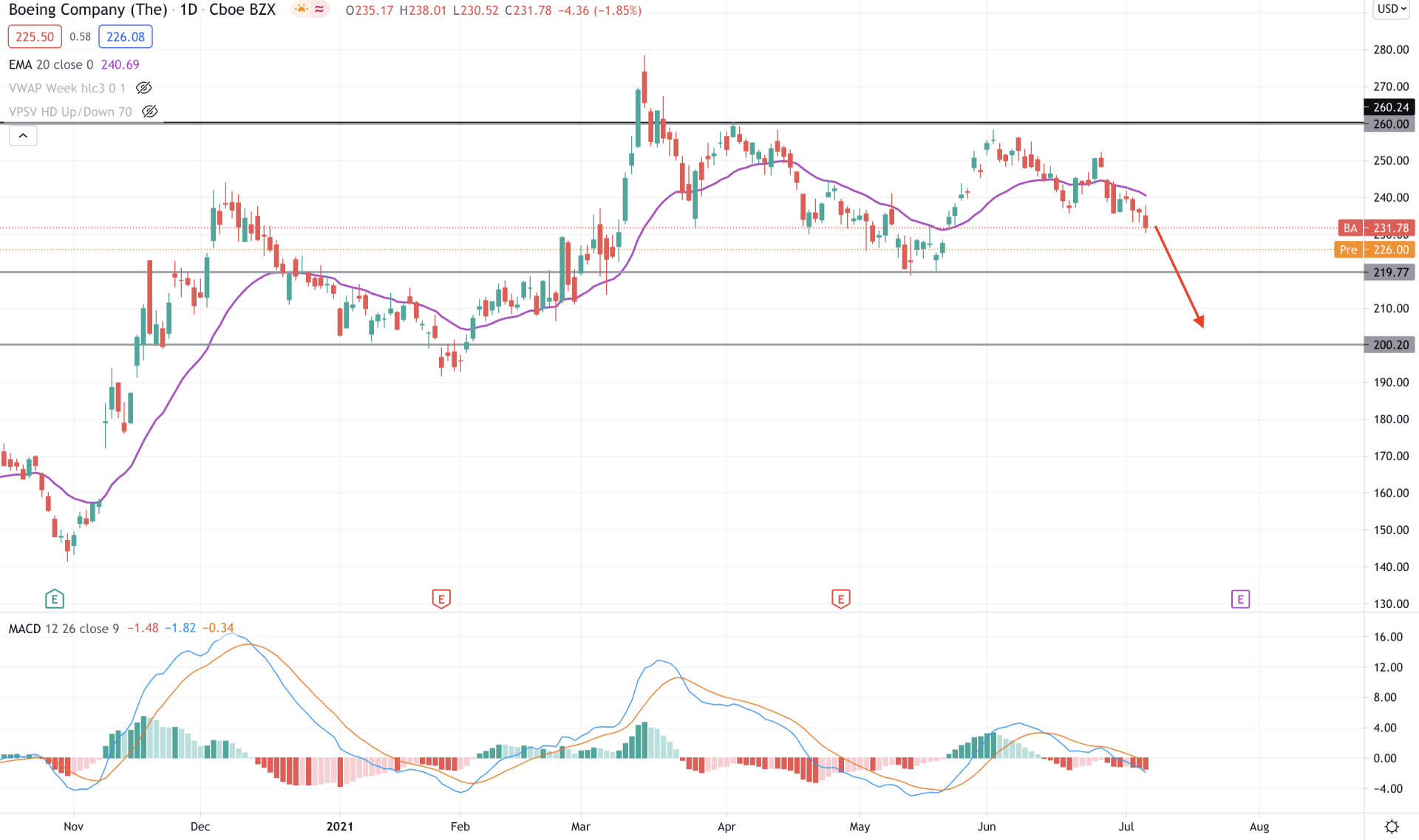Click the BA 231.78 price label
This screenshot has height=840, width=1419.
1376,228
